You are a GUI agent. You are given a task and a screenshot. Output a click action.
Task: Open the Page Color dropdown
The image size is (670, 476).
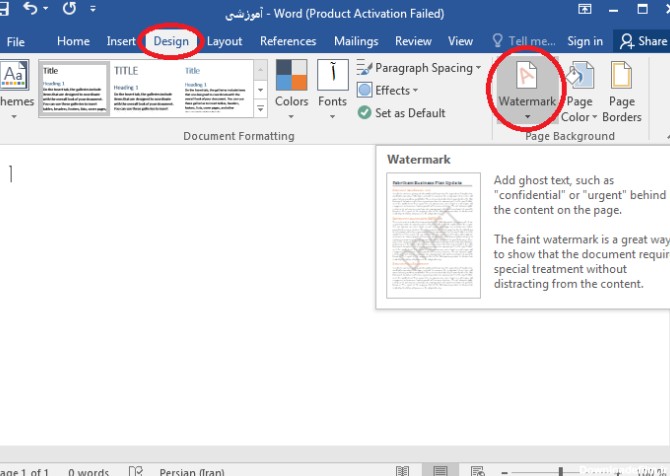pos(578,92)
